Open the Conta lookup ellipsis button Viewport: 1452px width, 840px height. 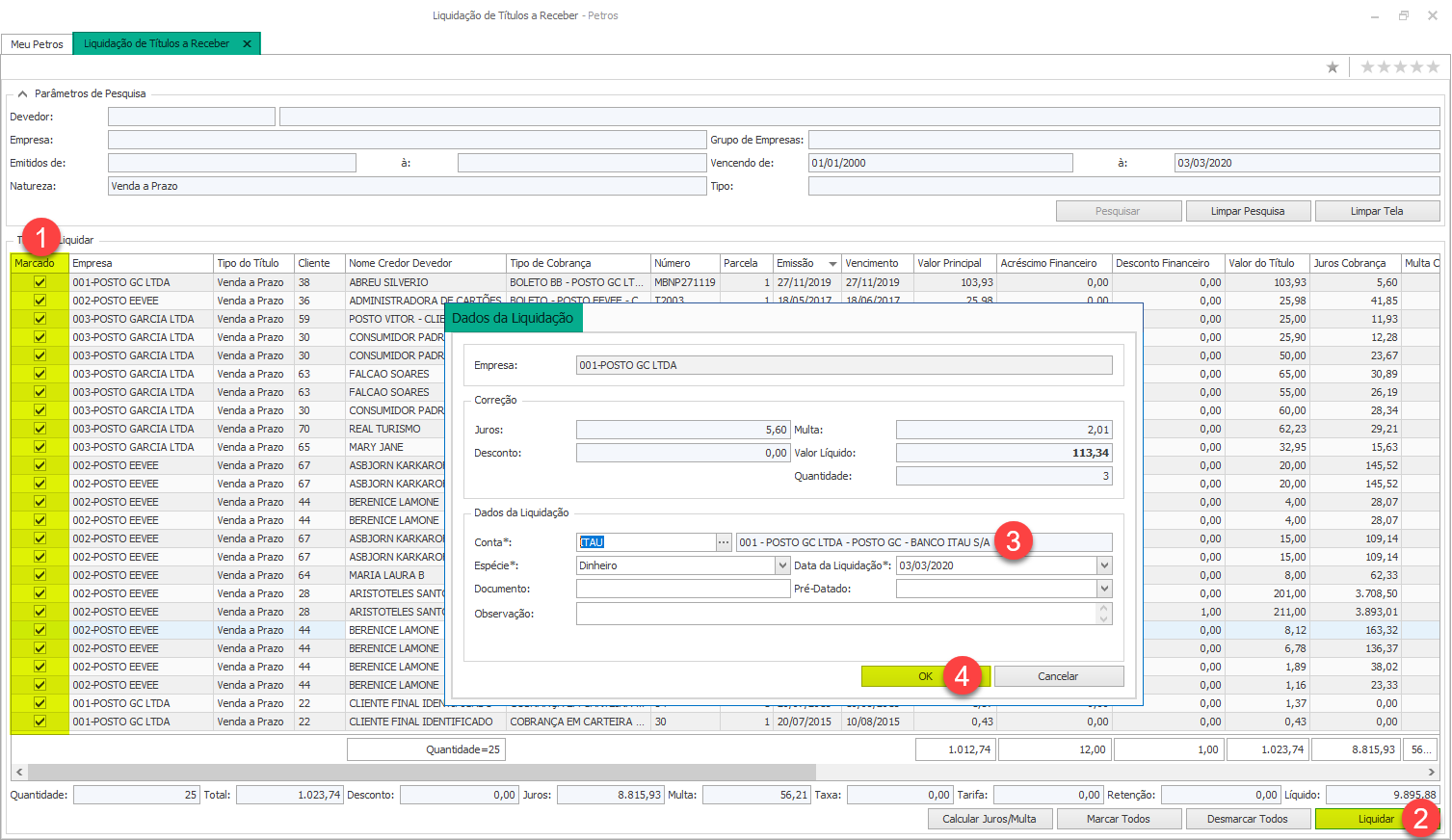click(724, 542)
